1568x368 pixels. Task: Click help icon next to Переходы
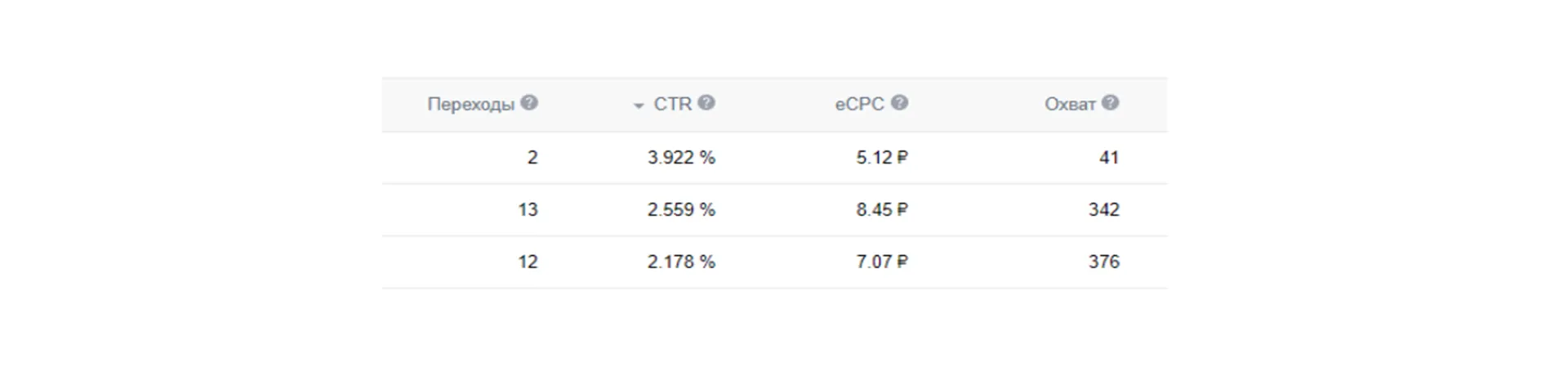529,103
